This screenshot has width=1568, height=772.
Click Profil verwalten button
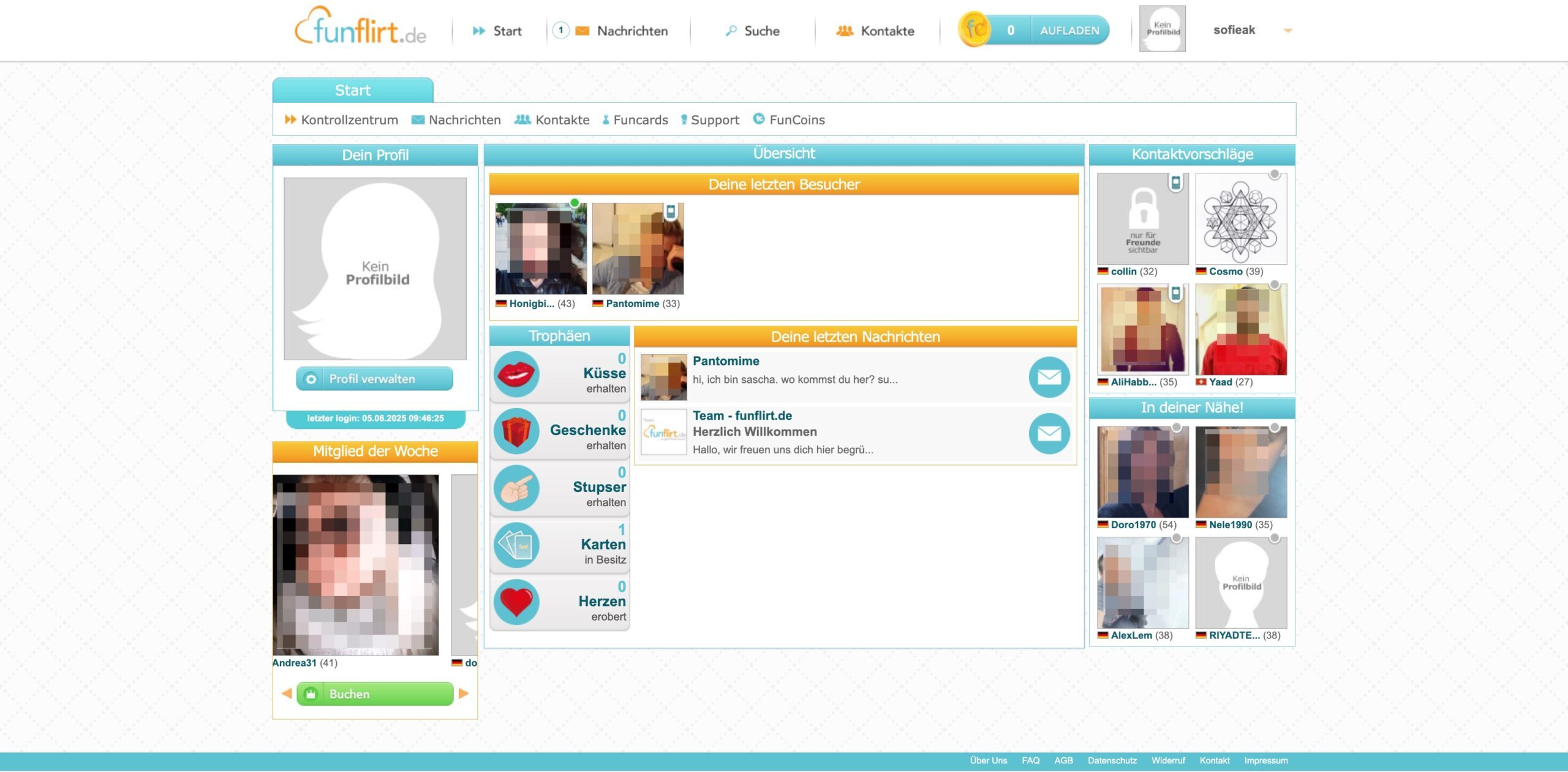coord(375,379)
